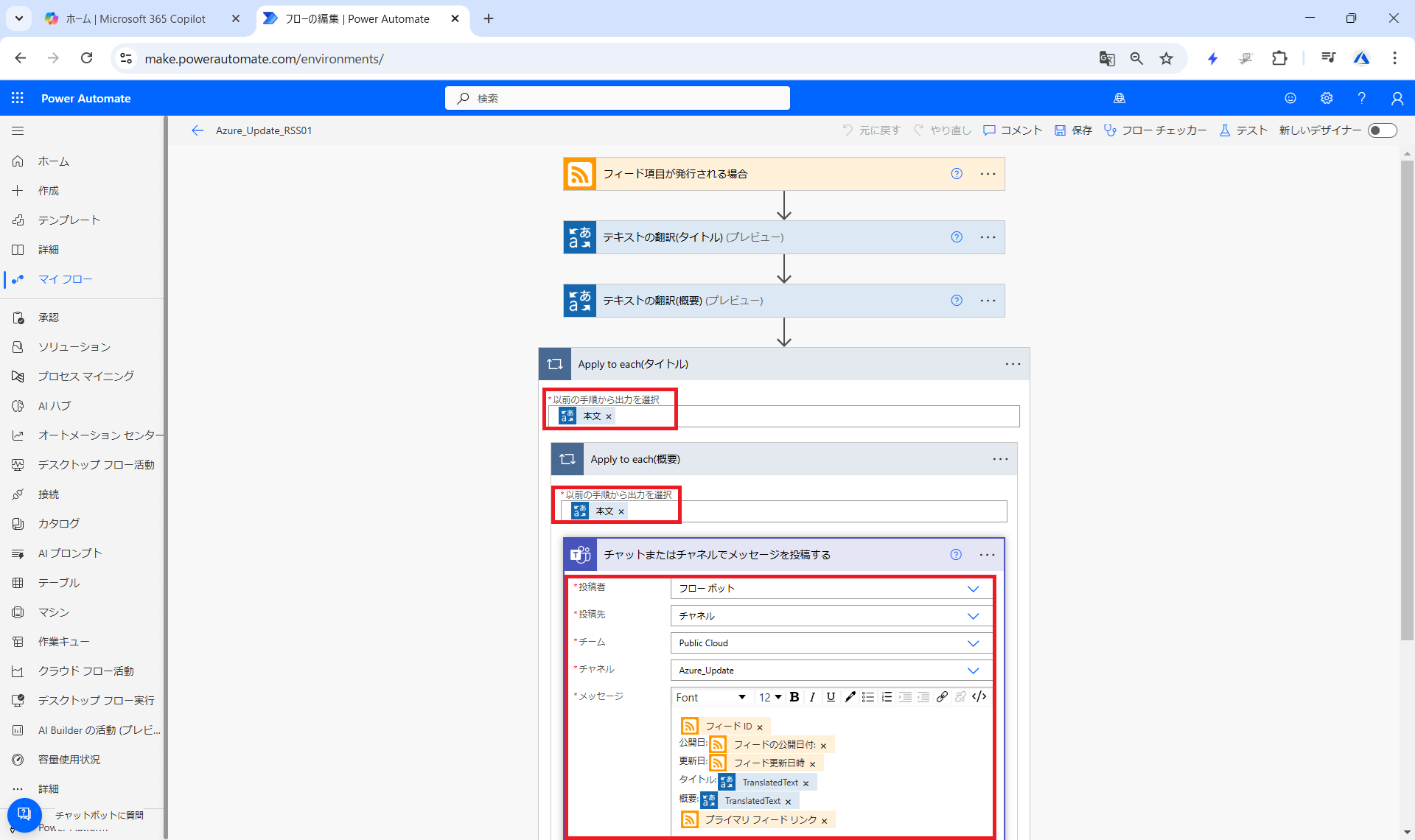
Task: Open the Power Automate settings gear
Action: (1327, 98)
